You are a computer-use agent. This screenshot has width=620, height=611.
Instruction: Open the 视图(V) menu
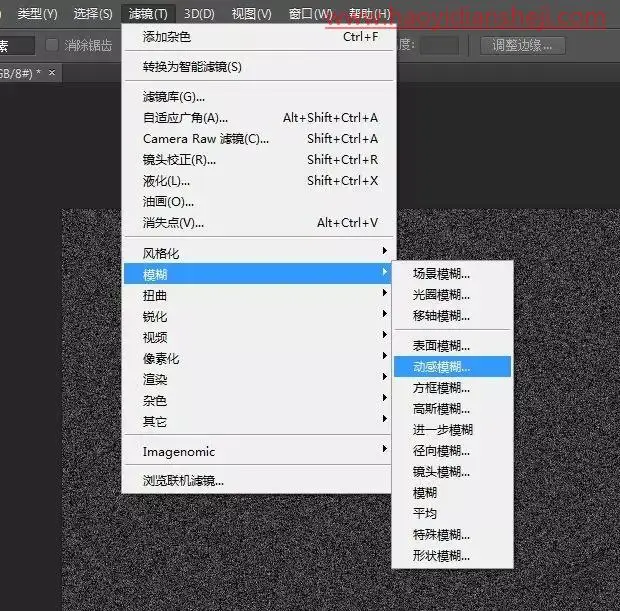[251, 14]
